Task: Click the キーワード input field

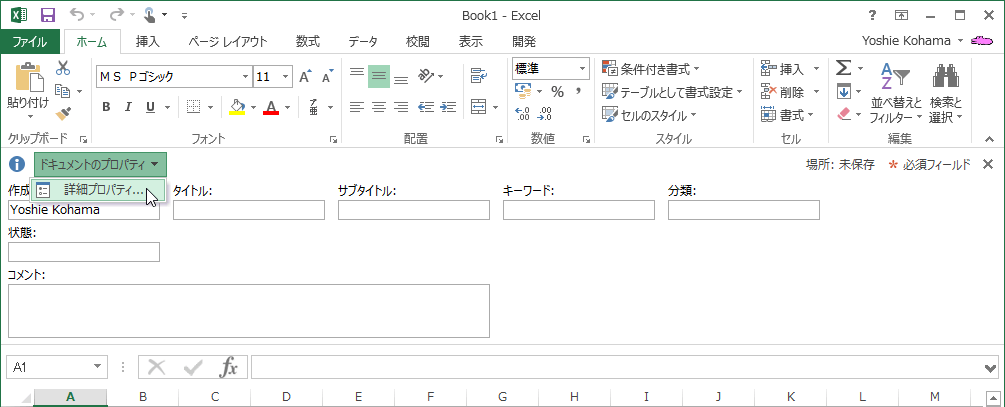Action: click(578, 210)
